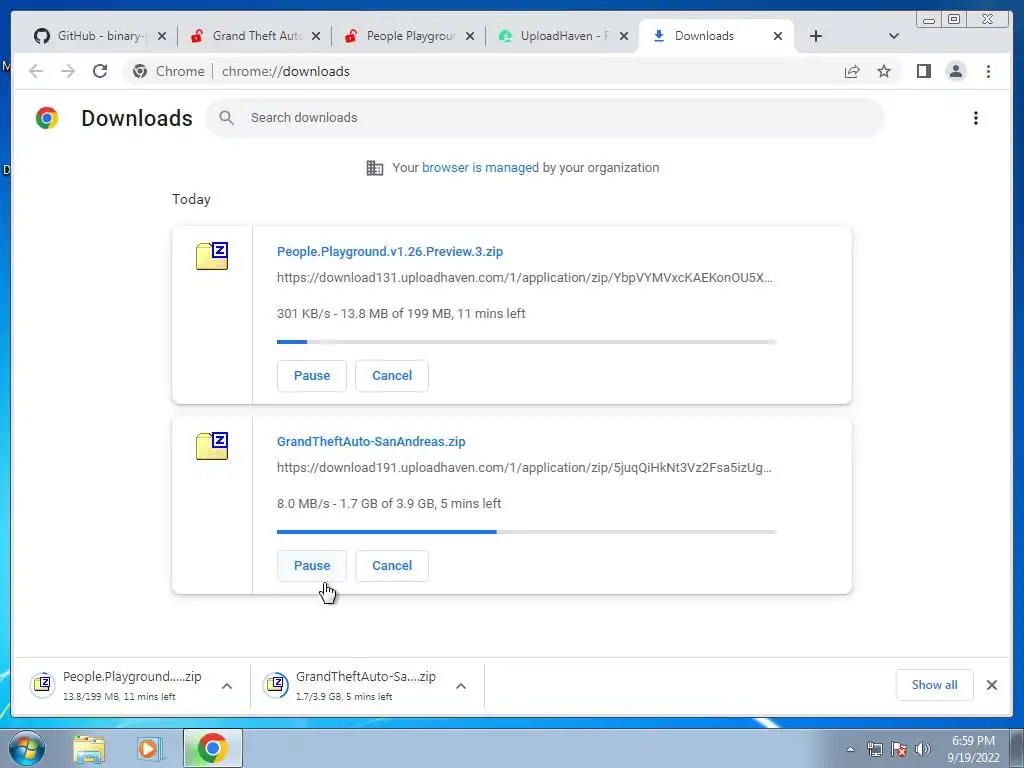The width and height of the screenshot is (1024, 768).
Task: Close the bottom downloads shelf
Action: (x=991, y=685)
